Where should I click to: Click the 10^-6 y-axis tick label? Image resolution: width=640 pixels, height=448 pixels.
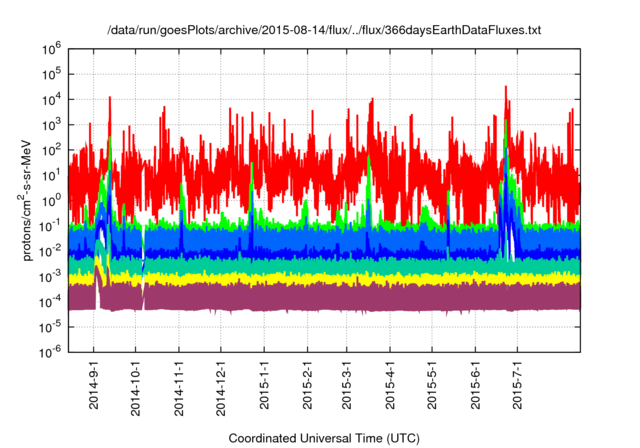pos(50,353)
